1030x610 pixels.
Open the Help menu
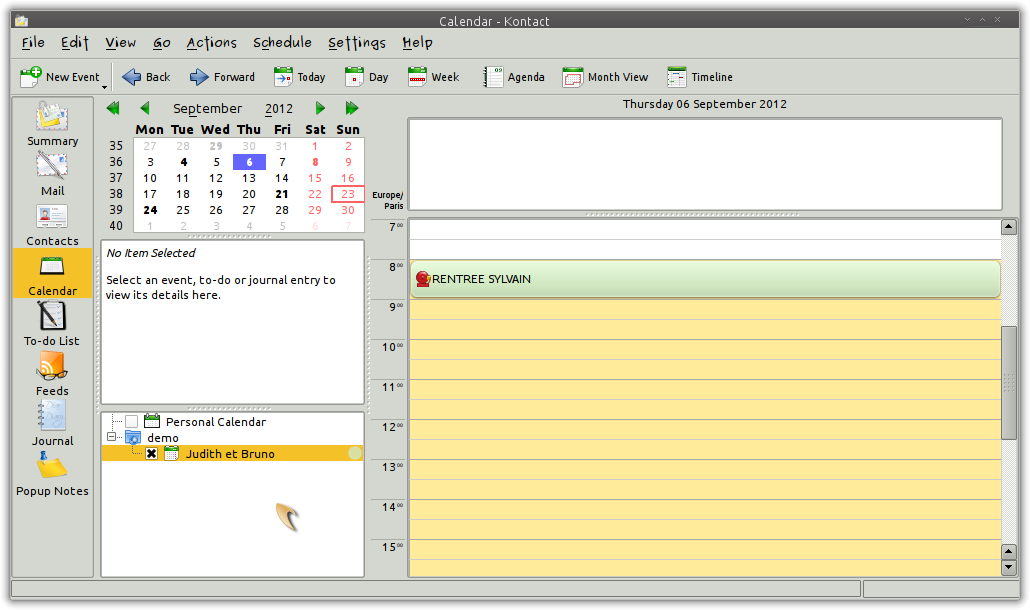(418, 43)
